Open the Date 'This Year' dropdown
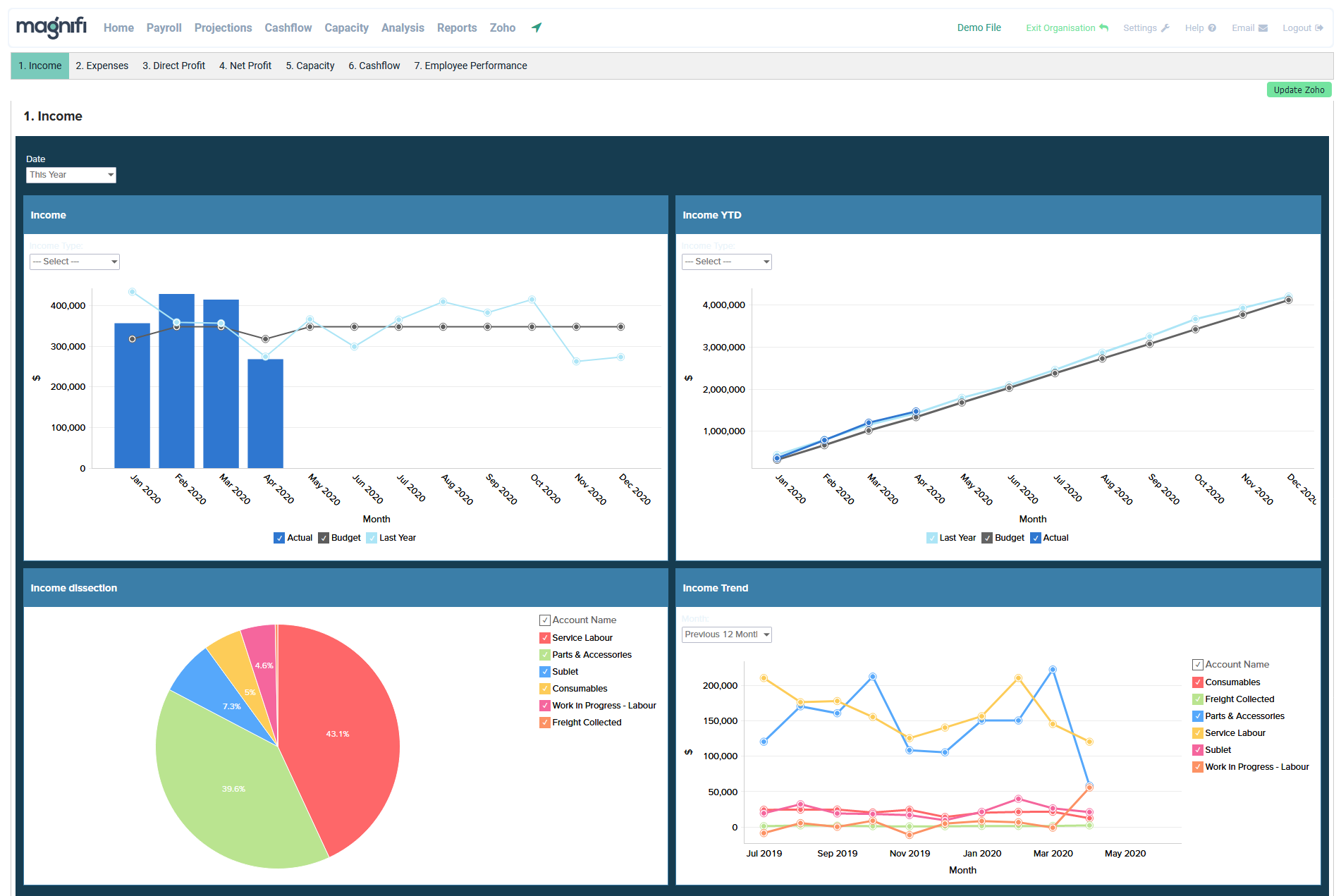This screenshot has height=896, width=1341. [x=71, y=175]
